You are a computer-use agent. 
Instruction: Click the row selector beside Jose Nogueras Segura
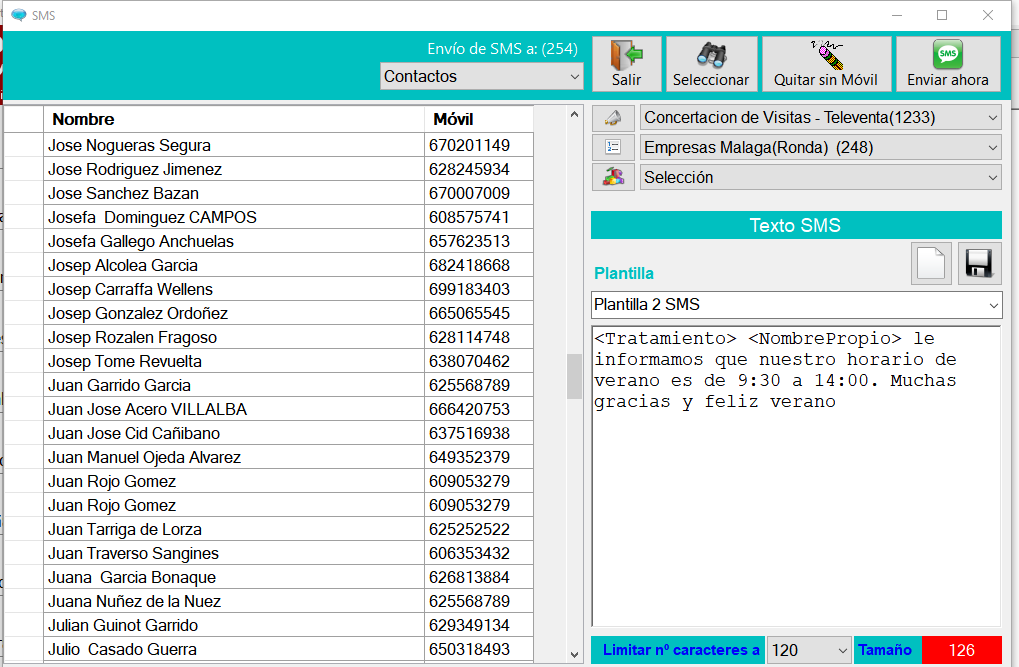point(24,145)
